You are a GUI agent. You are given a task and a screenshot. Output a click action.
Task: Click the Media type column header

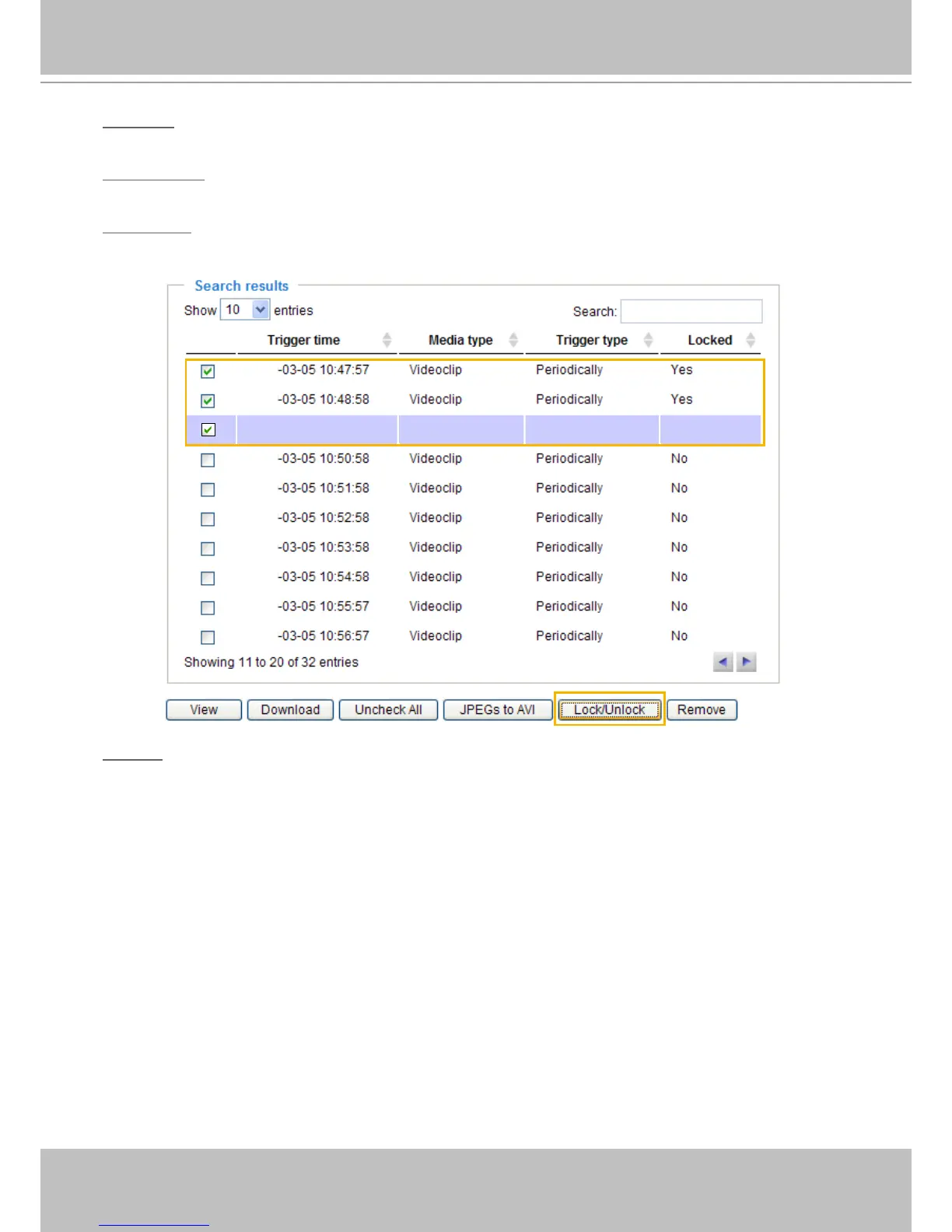[x=460, y=340]
